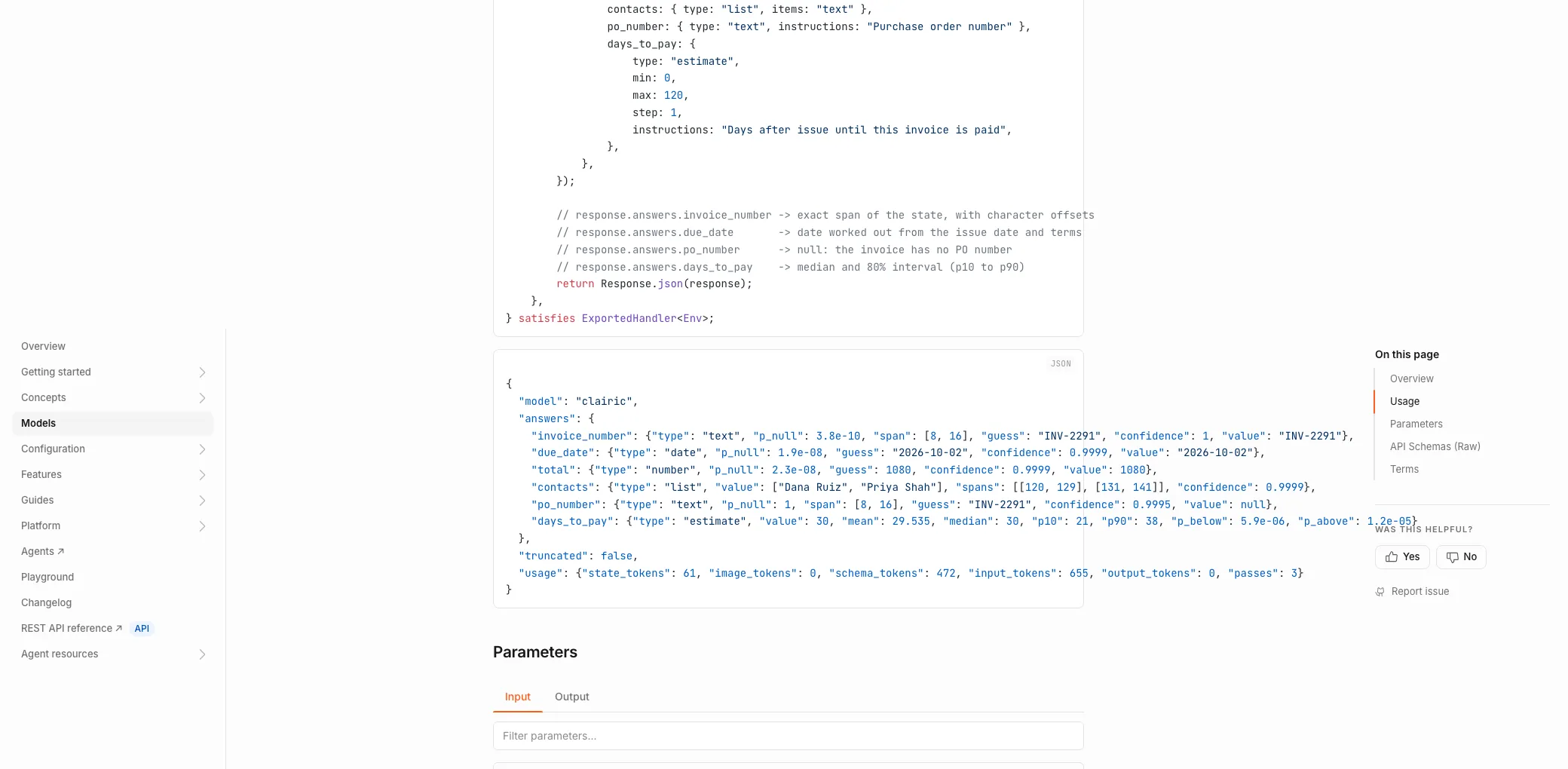Screen dimensions: 1568x769
Task: Expand the Guides chevron arrow
Action: coord(202,501)
